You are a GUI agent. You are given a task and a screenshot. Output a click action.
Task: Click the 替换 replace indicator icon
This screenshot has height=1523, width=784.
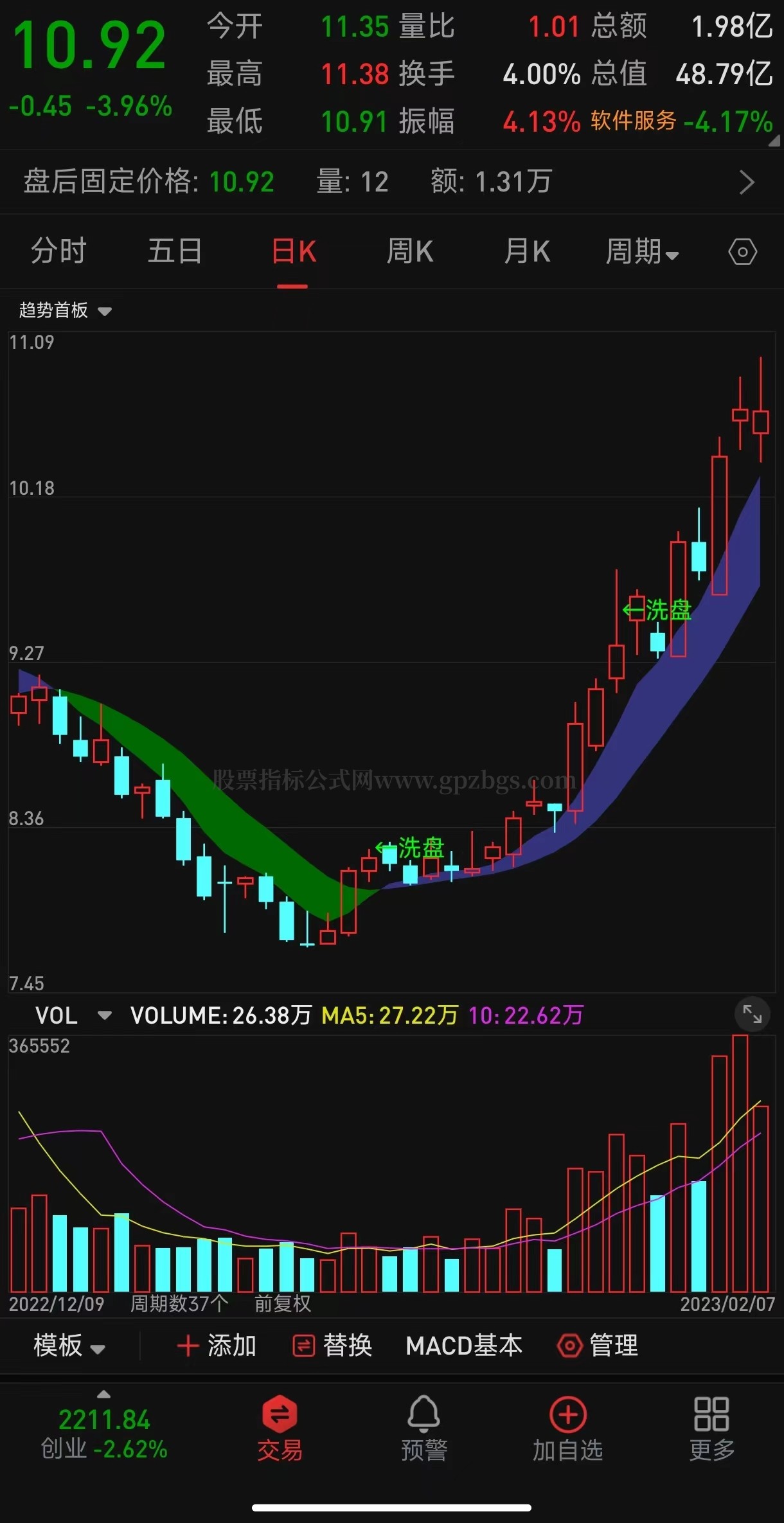coord(303,1345)
